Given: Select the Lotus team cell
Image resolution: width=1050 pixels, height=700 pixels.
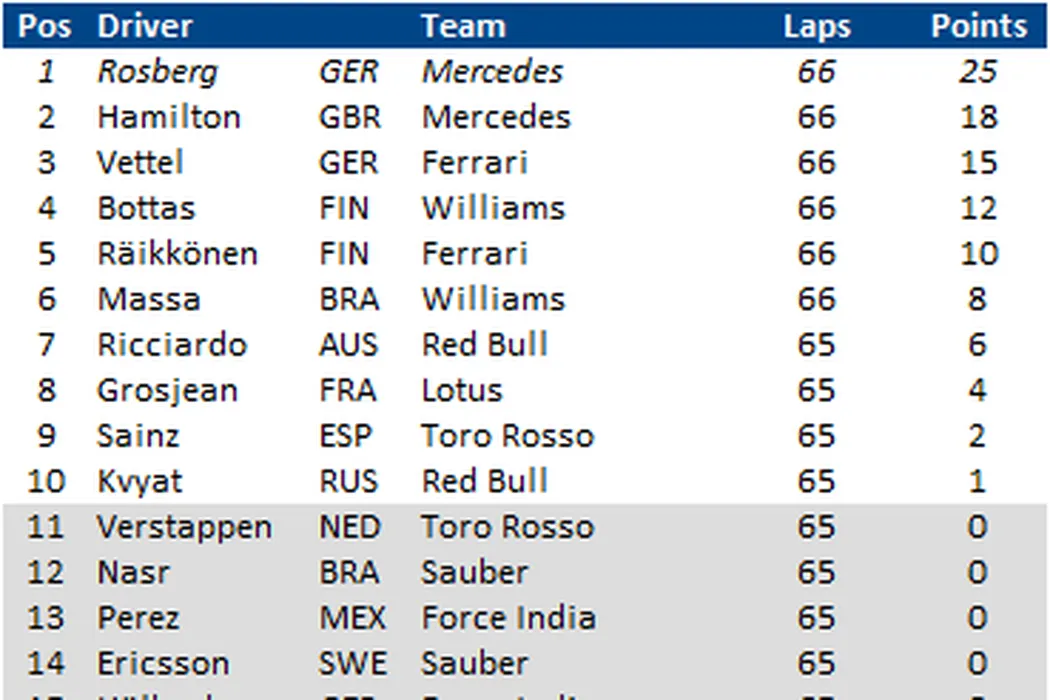Looking at the screenshot, I should coord(461,390).
